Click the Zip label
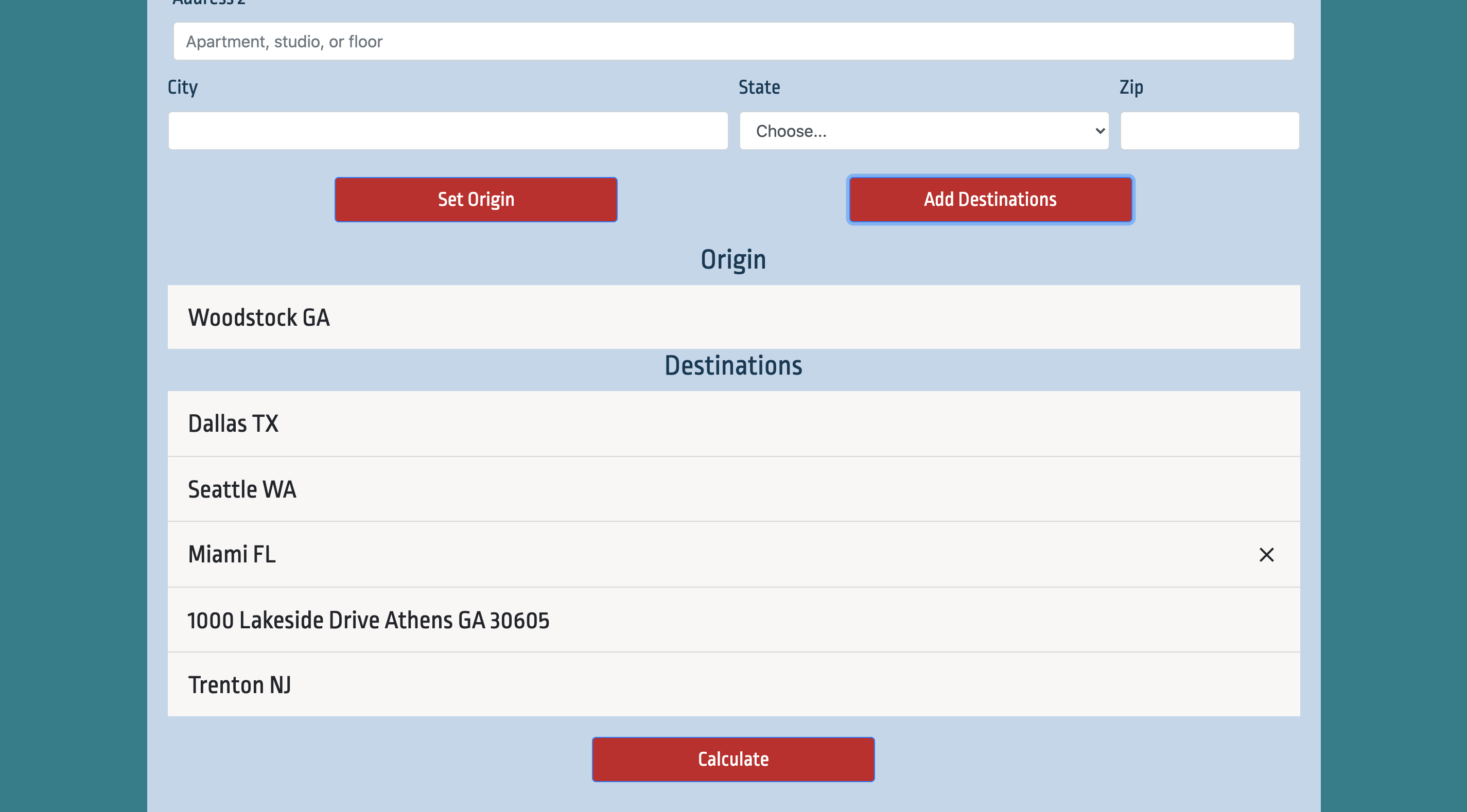This screenshot has width=1467, height=812. point(1131,87)
